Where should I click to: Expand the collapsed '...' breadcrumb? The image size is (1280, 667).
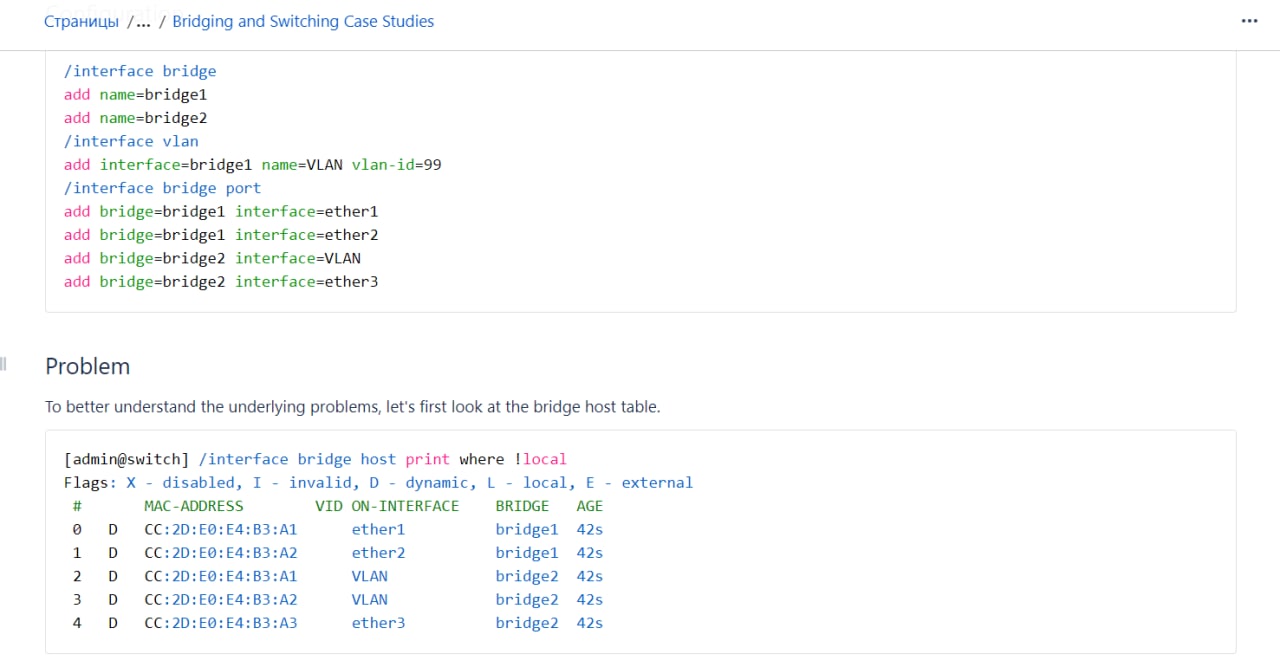[x=142, y=21]
